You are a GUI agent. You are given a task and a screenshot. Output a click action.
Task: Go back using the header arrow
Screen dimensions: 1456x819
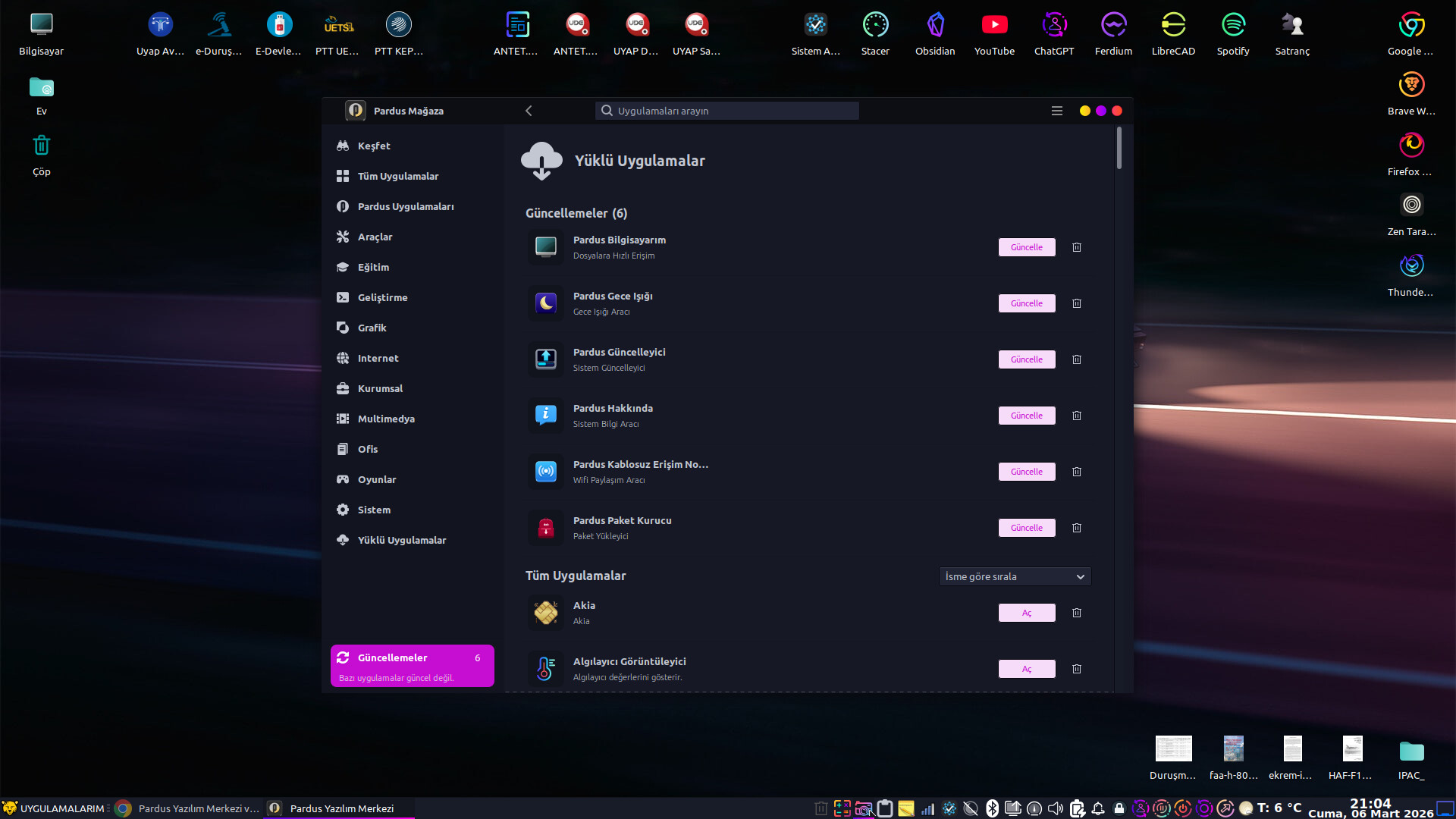click(529, 111)
